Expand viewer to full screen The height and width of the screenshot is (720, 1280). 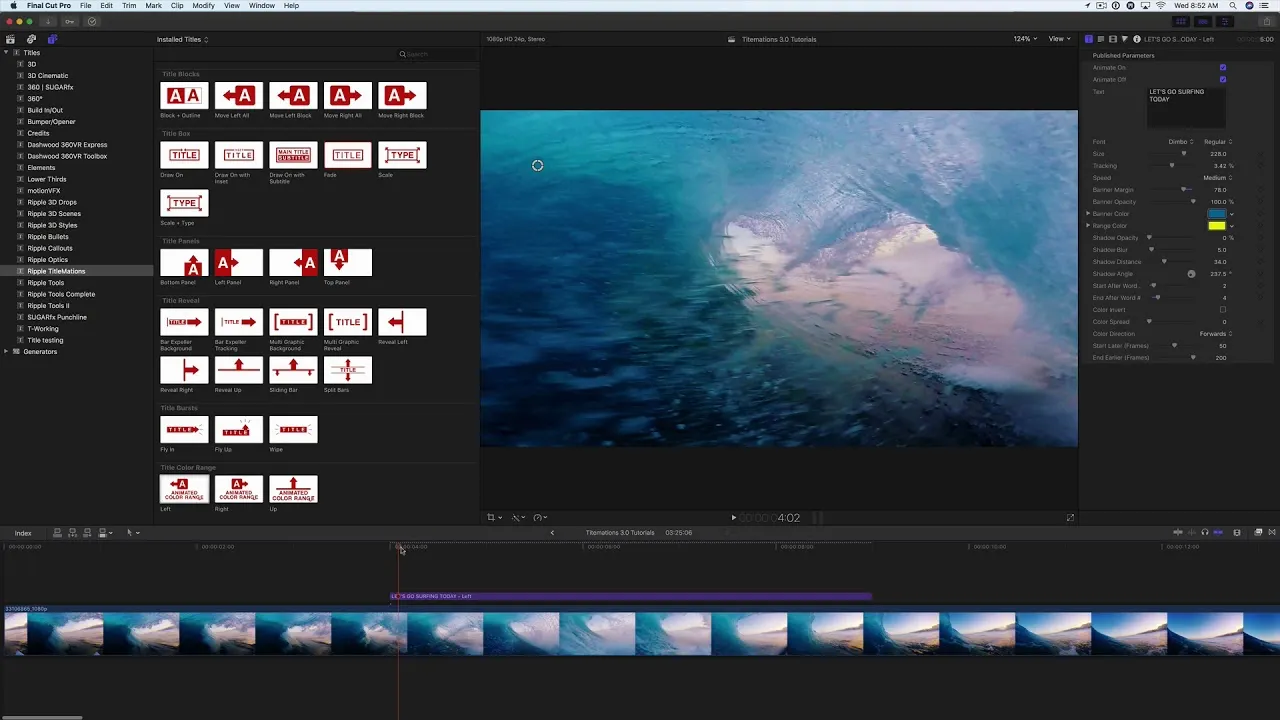click(1070, 518)
